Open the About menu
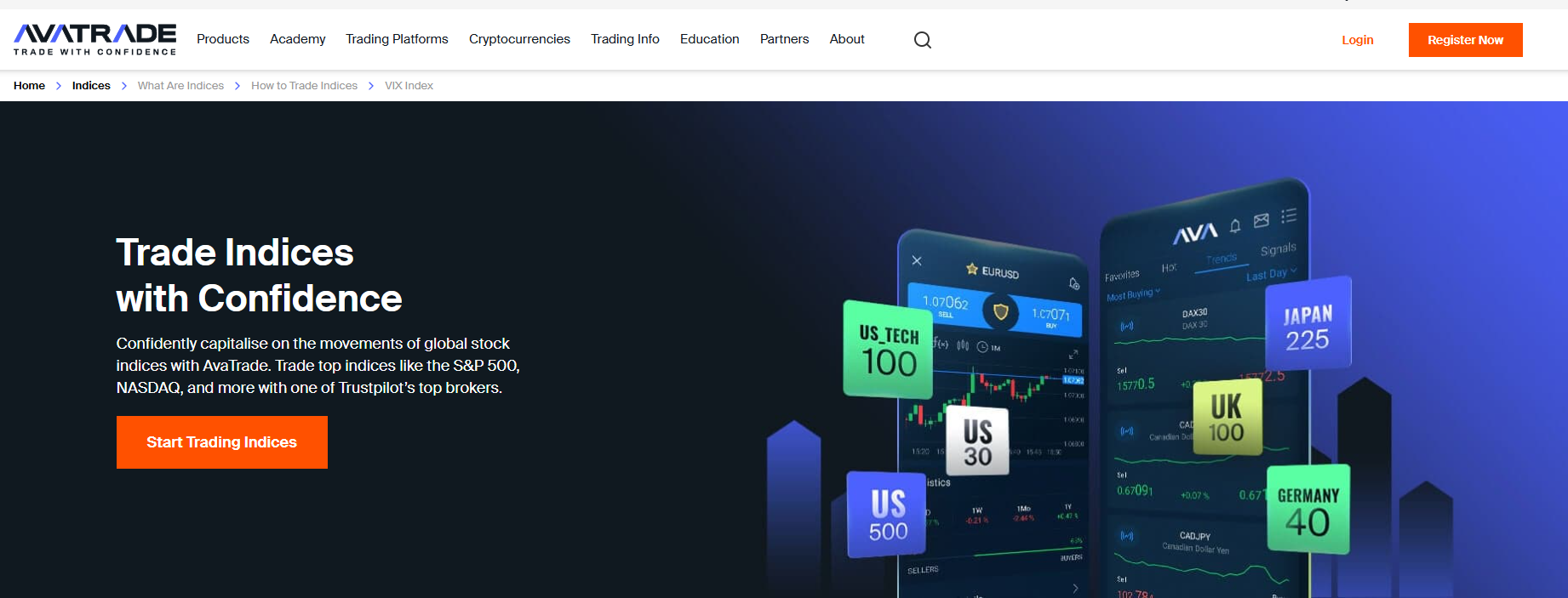The width and height of the screenshot is (1568, 598). [x=847, y=39]
